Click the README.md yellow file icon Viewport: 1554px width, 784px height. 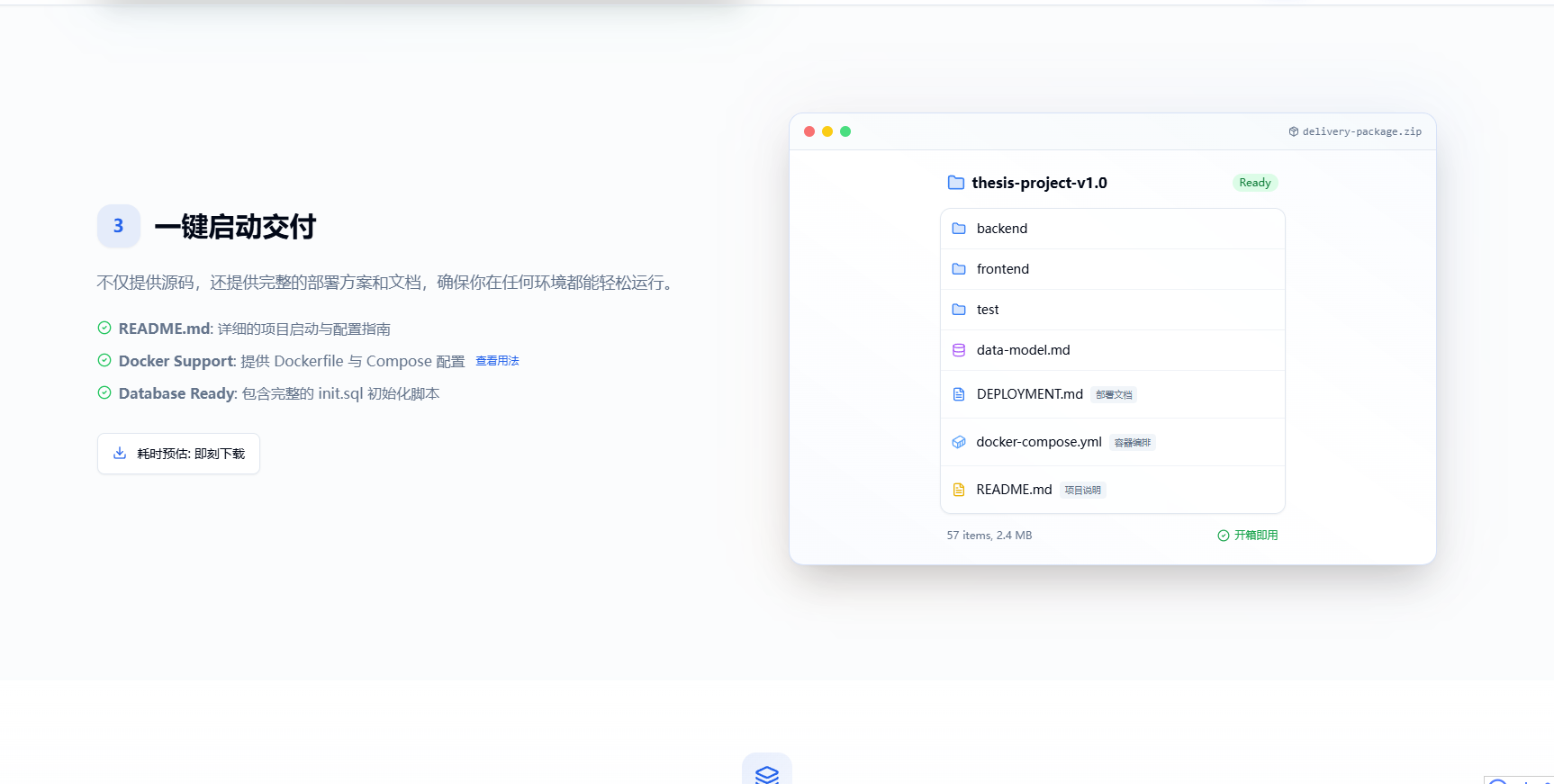tap(959, 490)
